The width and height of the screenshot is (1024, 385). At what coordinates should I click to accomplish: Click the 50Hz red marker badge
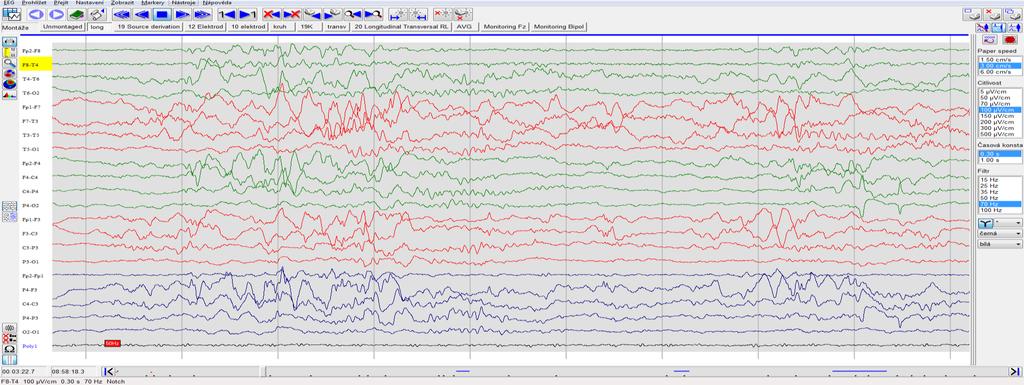(112, 343)
